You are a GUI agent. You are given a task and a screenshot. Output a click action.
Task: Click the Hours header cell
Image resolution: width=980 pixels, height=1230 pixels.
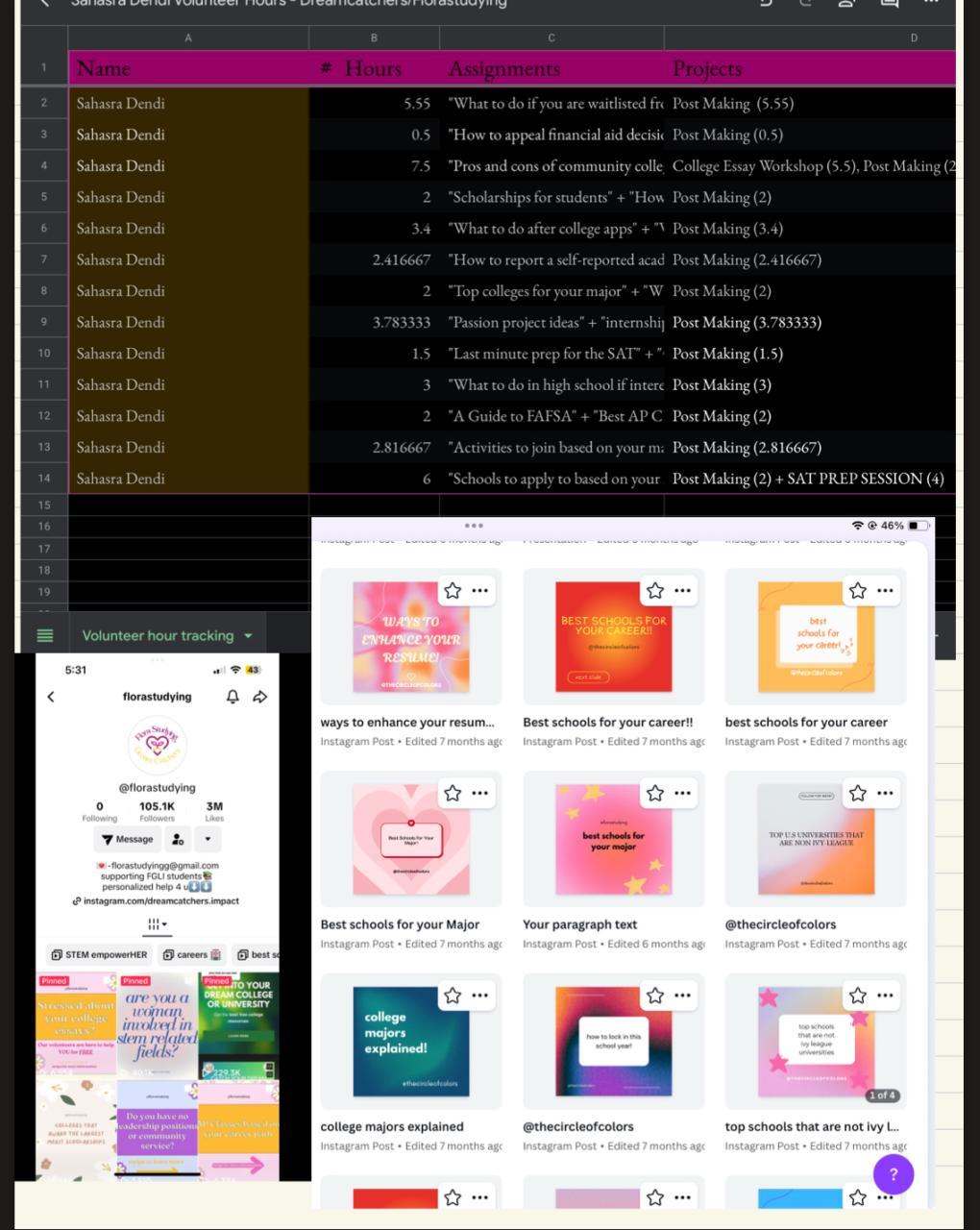point(374,68)
